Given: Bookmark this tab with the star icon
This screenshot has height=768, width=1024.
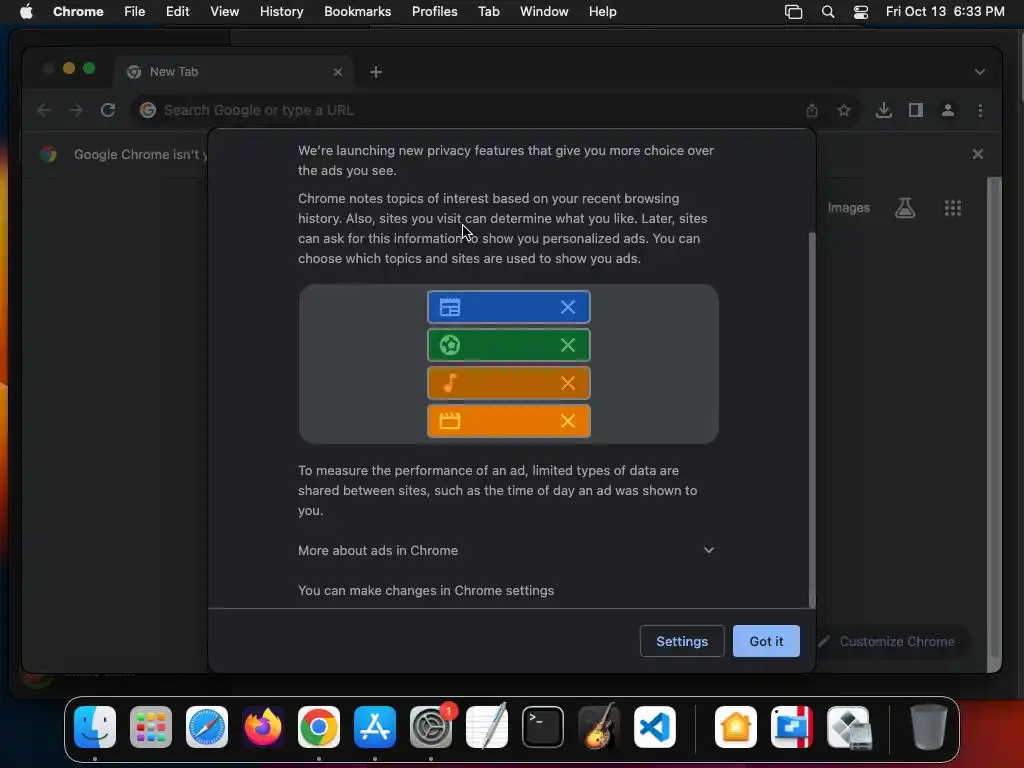Looking at the screenshot, I should (844, 110).
